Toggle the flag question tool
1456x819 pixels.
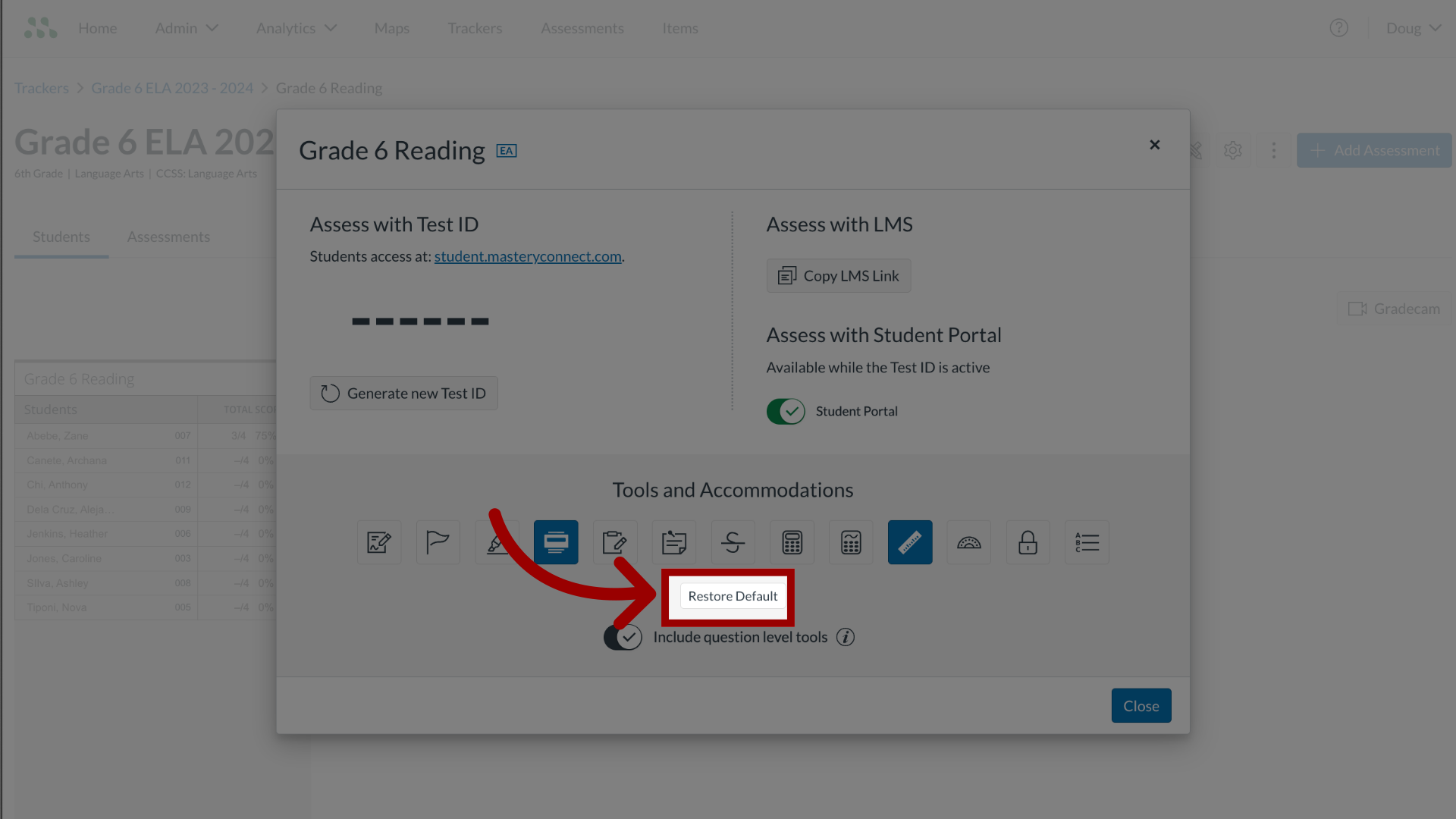click(438, 542)
